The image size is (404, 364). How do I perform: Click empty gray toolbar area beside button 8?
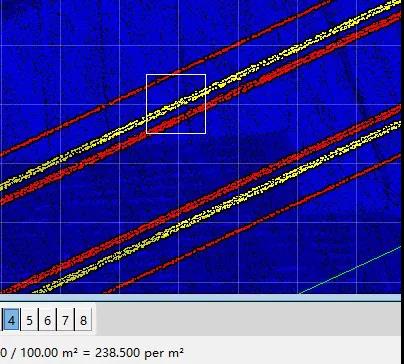coord(247,319)
